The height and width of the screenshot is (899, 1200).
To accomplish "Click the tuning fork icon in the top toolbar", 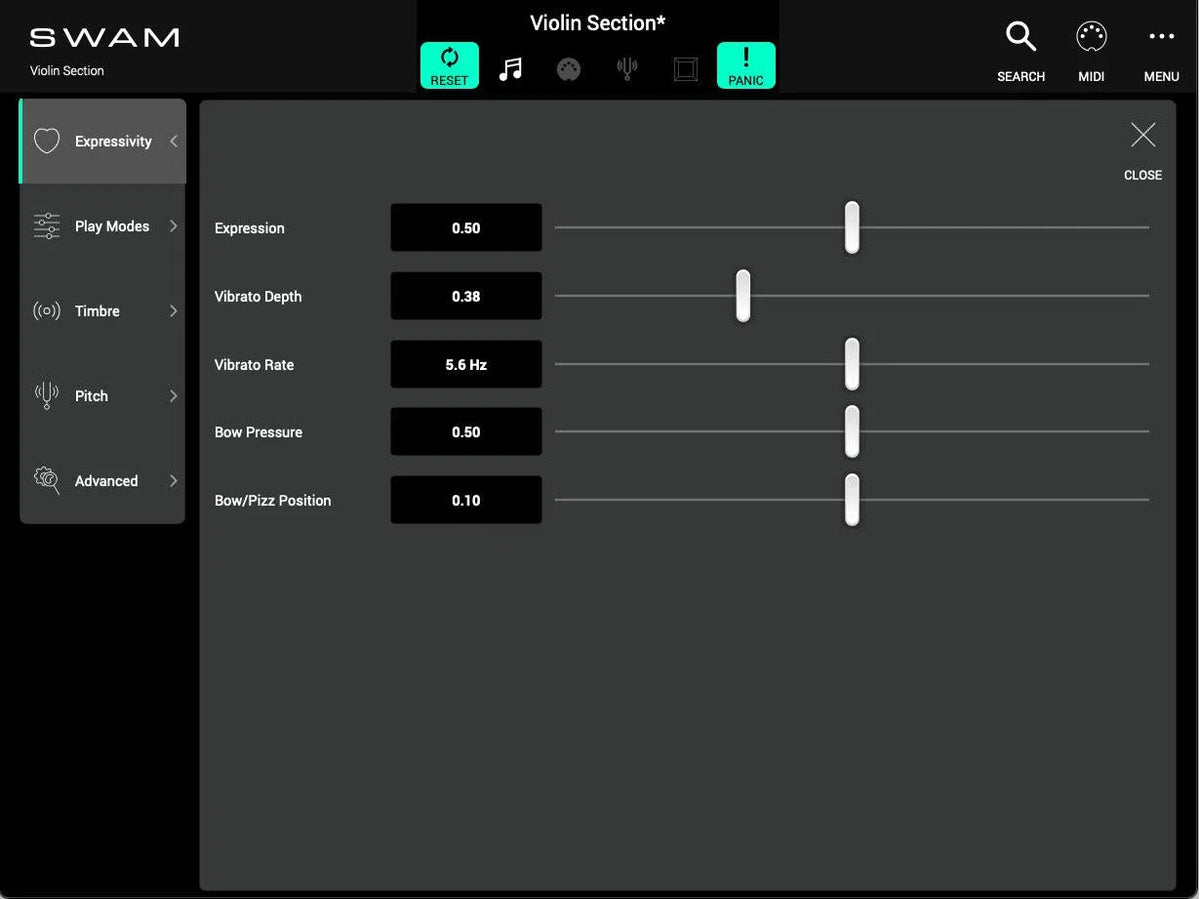I will [627, 68].
